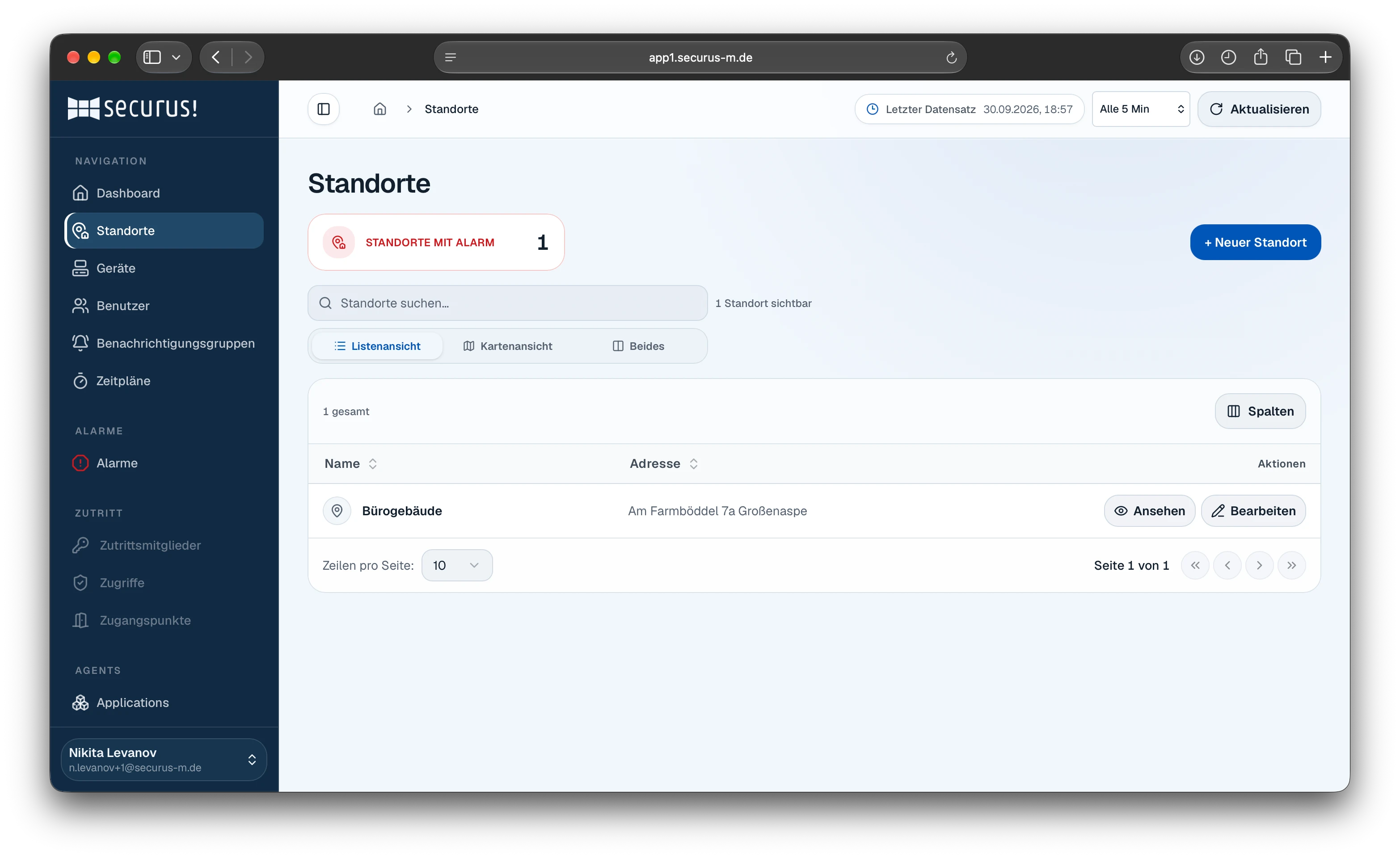
Task: Go to the Benutzer section
Action: [x=164, y=306]
